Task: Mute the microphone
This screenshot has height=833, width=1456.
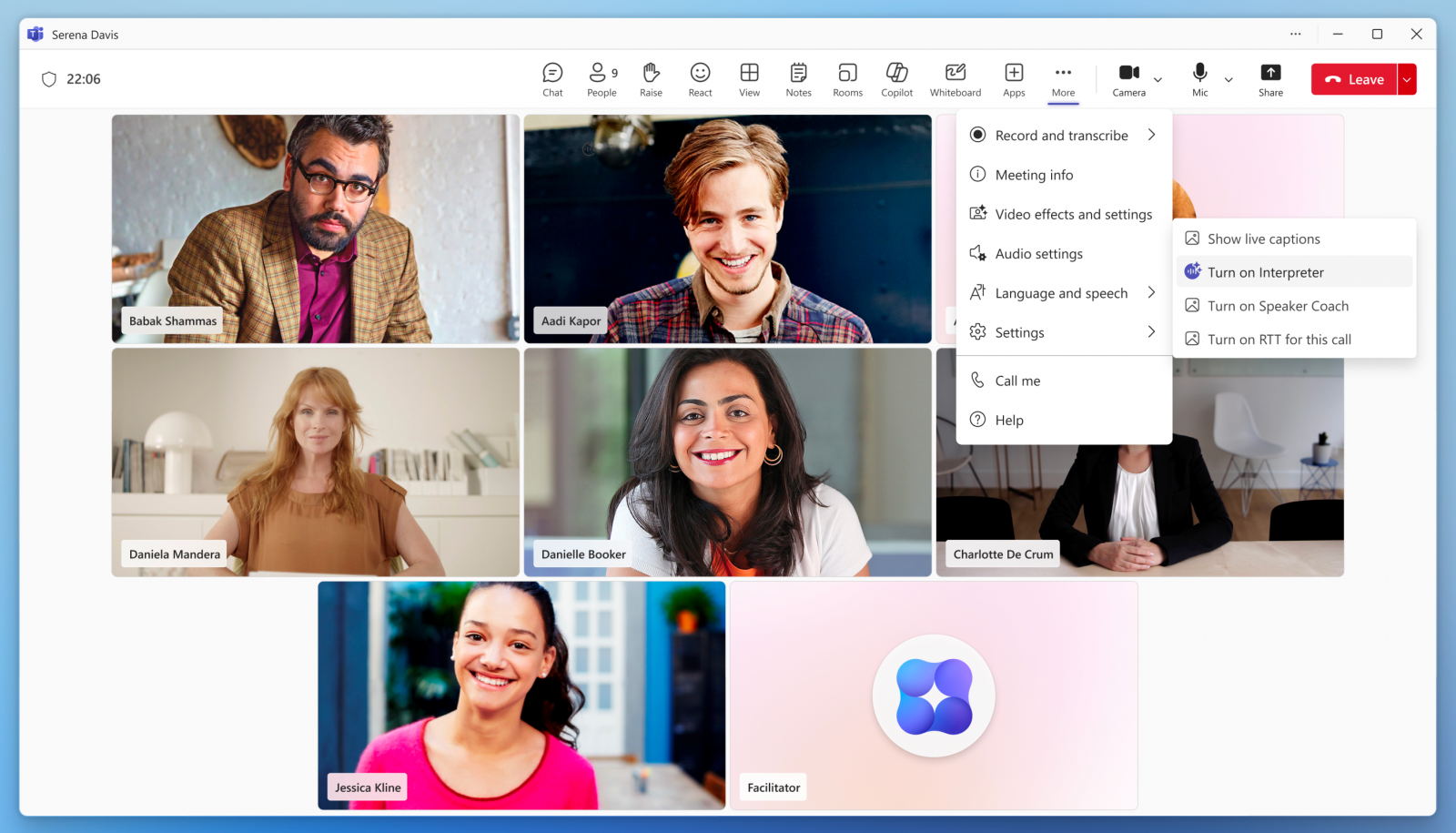Action: click(1199, 78)
